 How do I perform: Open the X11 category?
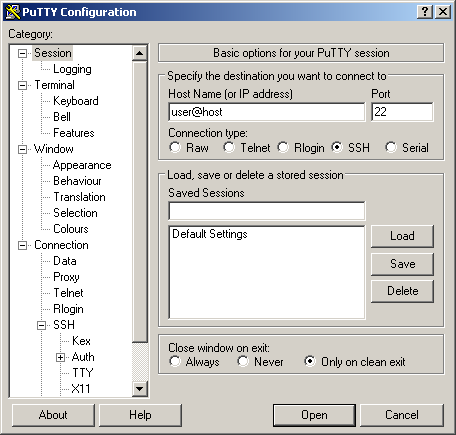81,389
